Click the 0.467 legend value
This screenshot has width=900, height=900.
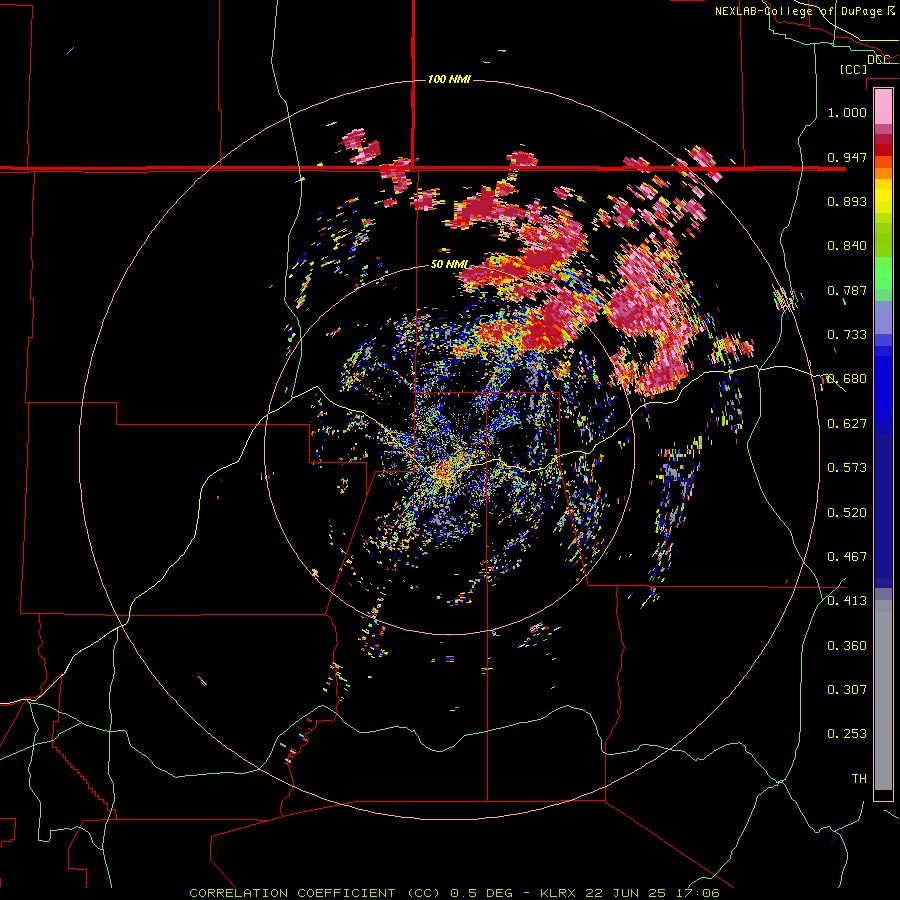pyautogui.click(x=847, y=557)
